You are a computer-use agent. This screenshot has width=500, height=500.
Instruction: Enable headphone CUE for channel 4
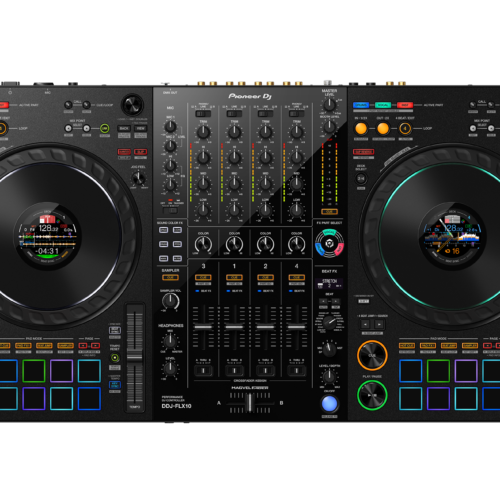(296, 277)
